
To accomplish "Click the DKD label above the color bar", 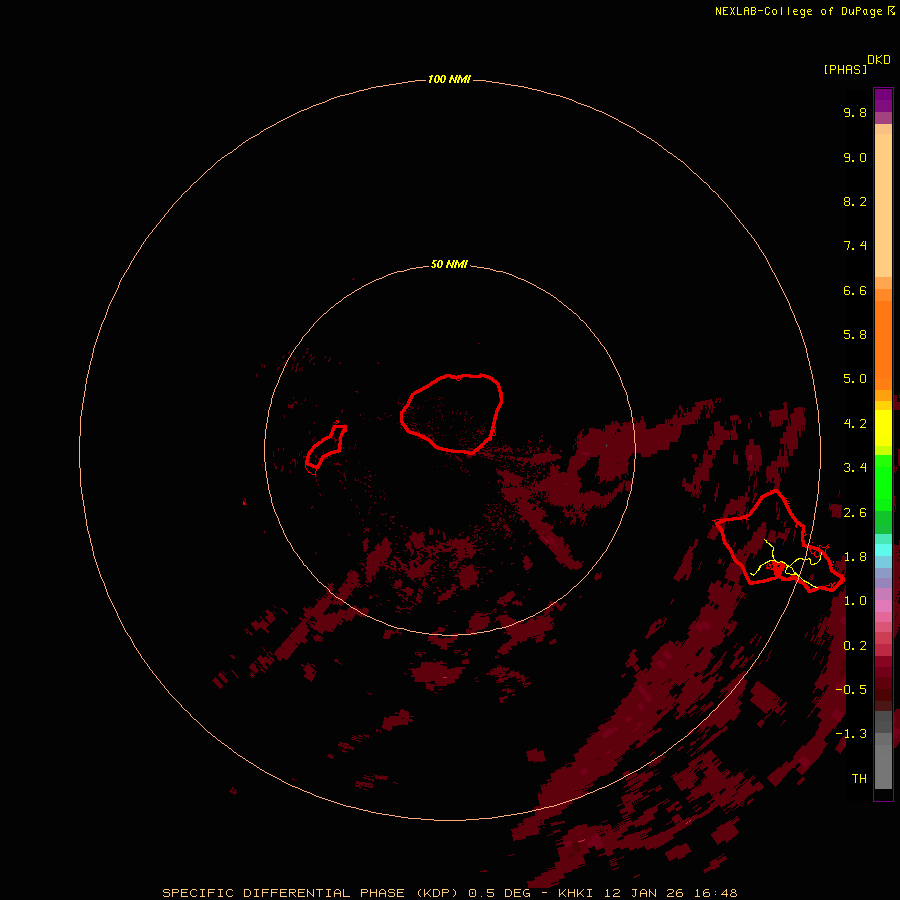I will pyautogui.click(x=878, y=60).
